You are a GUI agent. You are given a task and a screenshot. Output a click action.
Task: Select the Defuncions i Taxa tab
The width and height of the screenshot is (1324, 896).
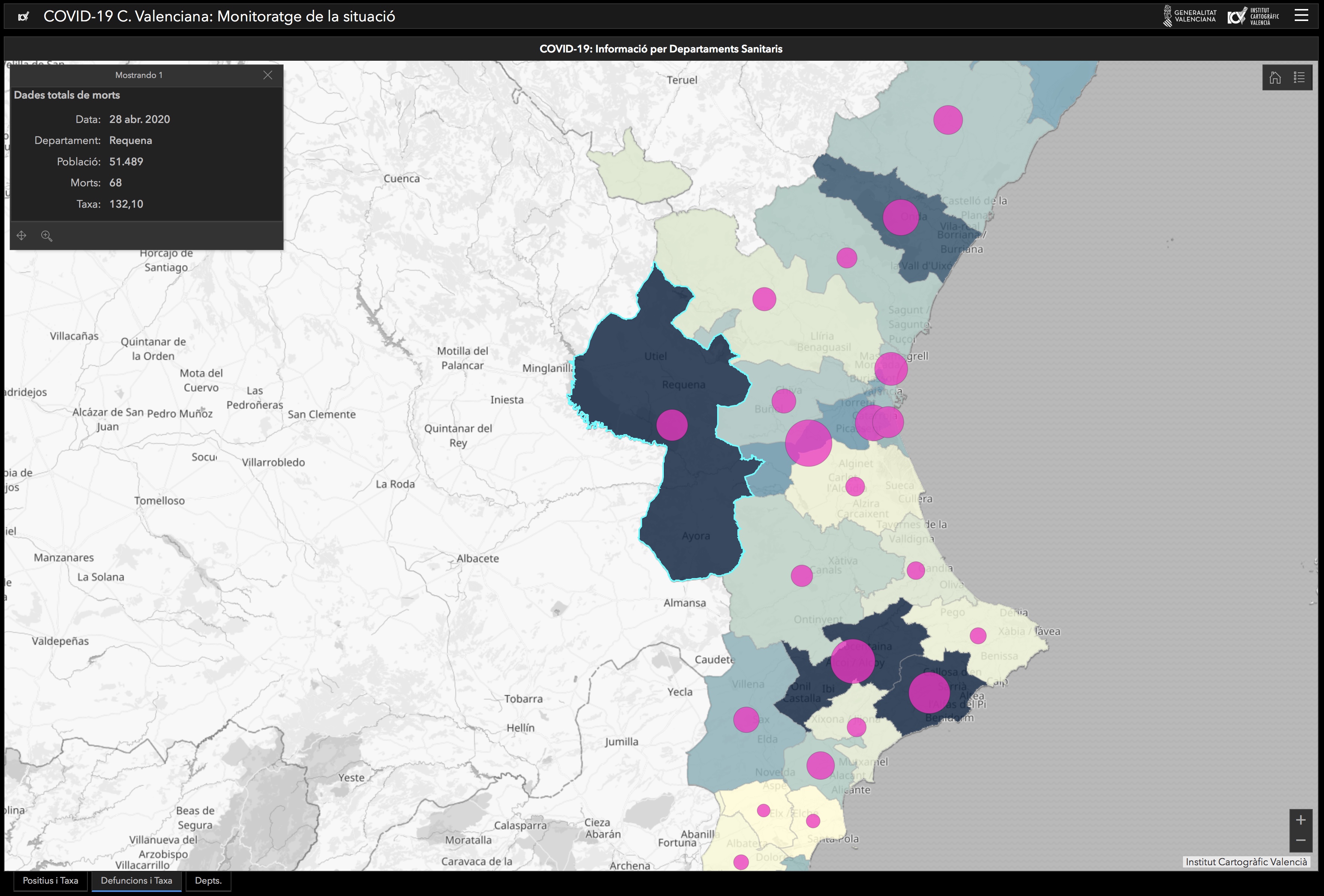[136, 881]
